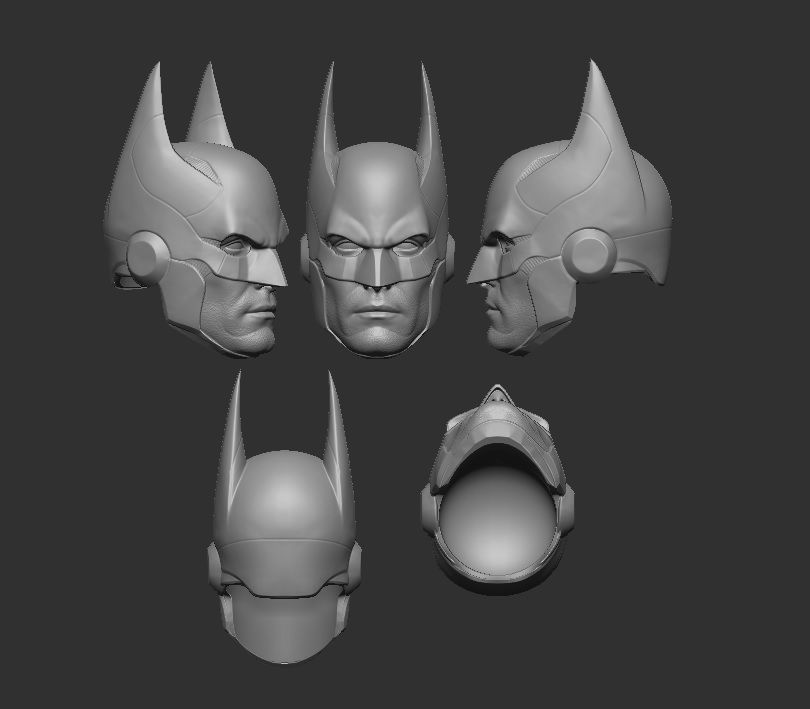Viewport: 810px width, 709px height.
Task: Select the three-quarter view cowl head
Action: [x=196, y=209]
